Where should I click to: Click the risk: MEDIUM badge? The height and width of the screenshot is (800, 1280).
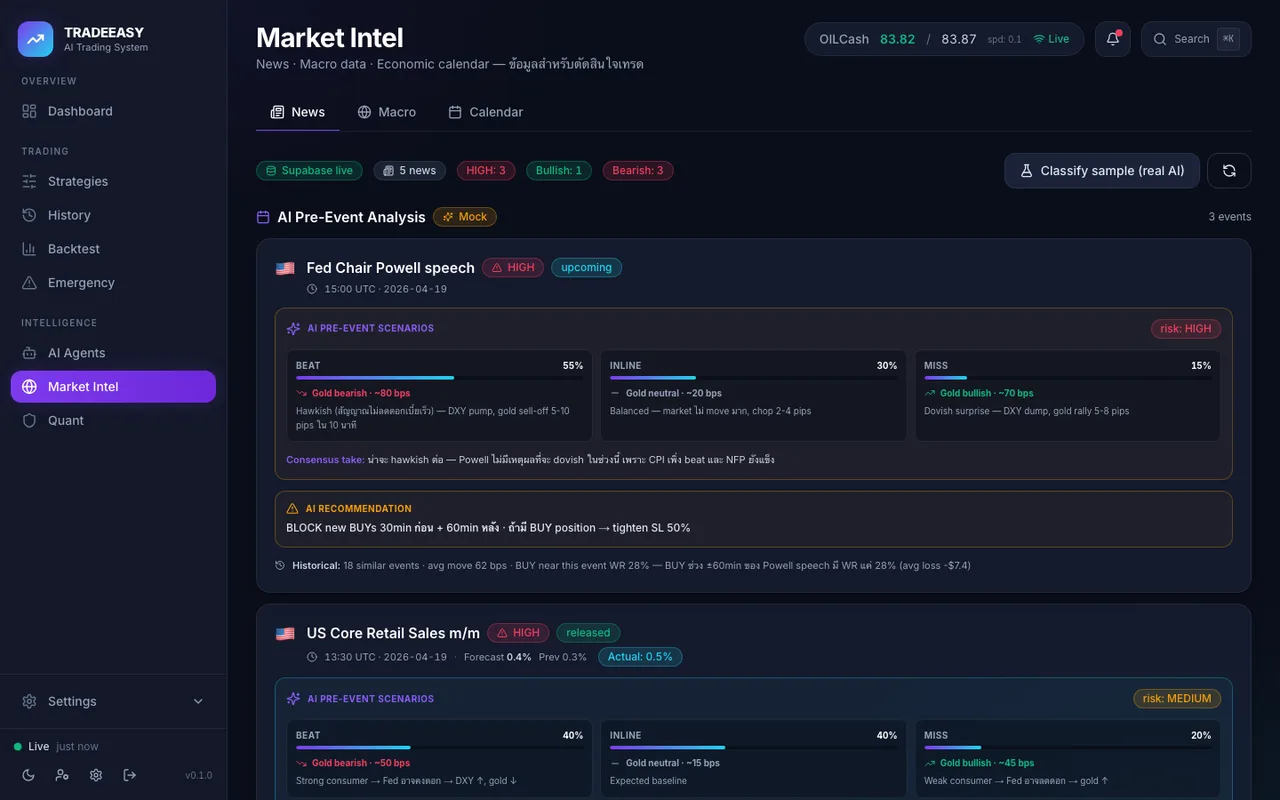[x=1177, y=699]
